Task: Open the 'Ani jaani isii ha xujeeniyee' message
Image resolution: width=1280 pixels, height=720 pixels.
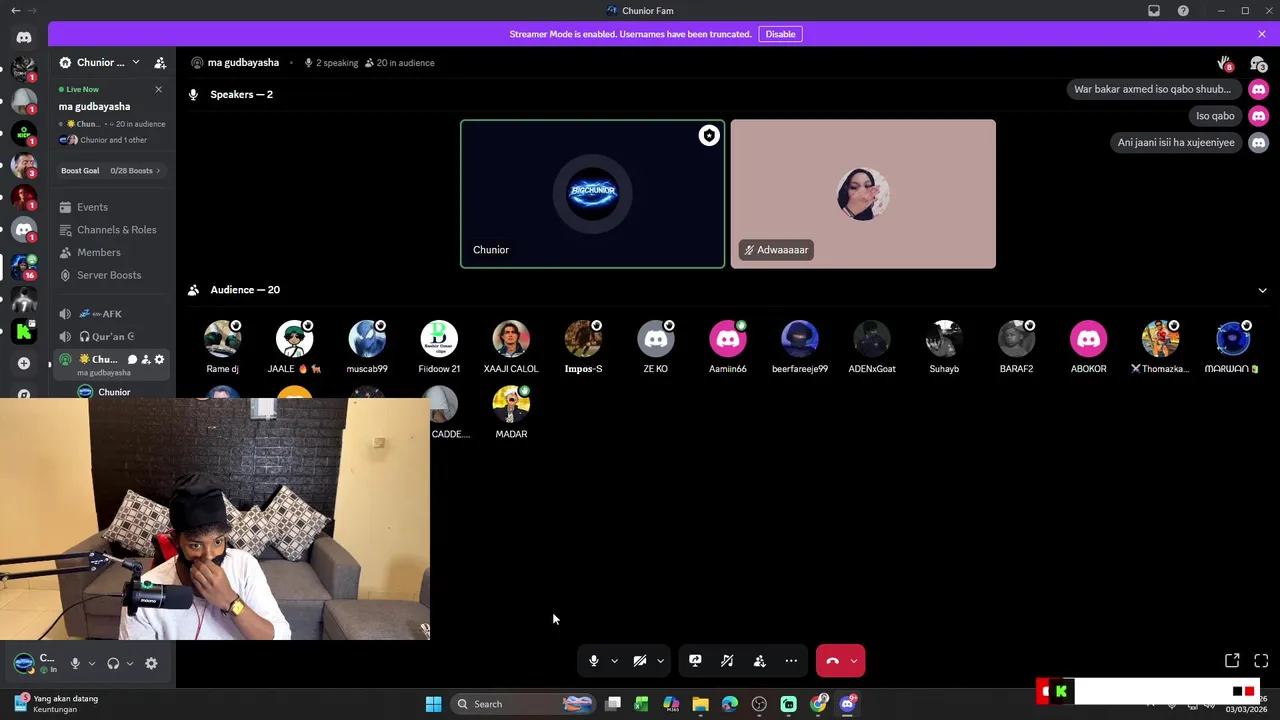Action: coord(1176,143)
